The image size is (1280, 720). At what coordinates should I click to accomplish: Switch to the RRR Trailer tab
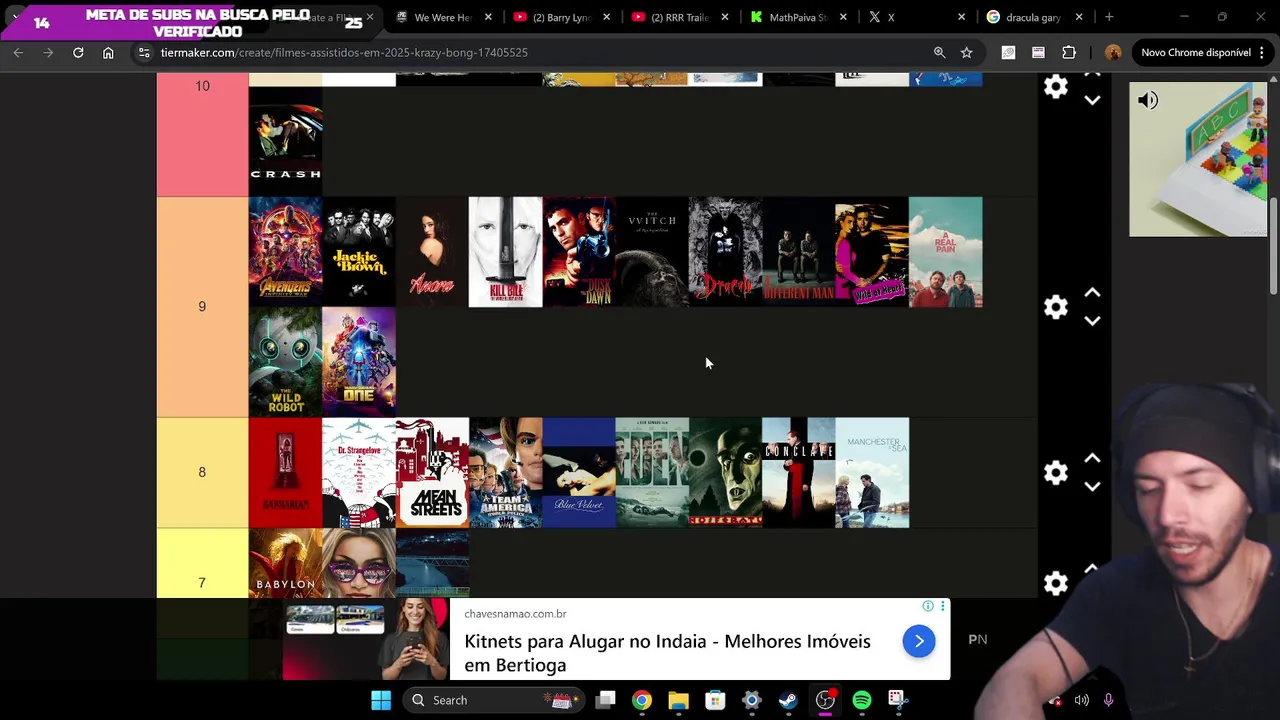678,17
